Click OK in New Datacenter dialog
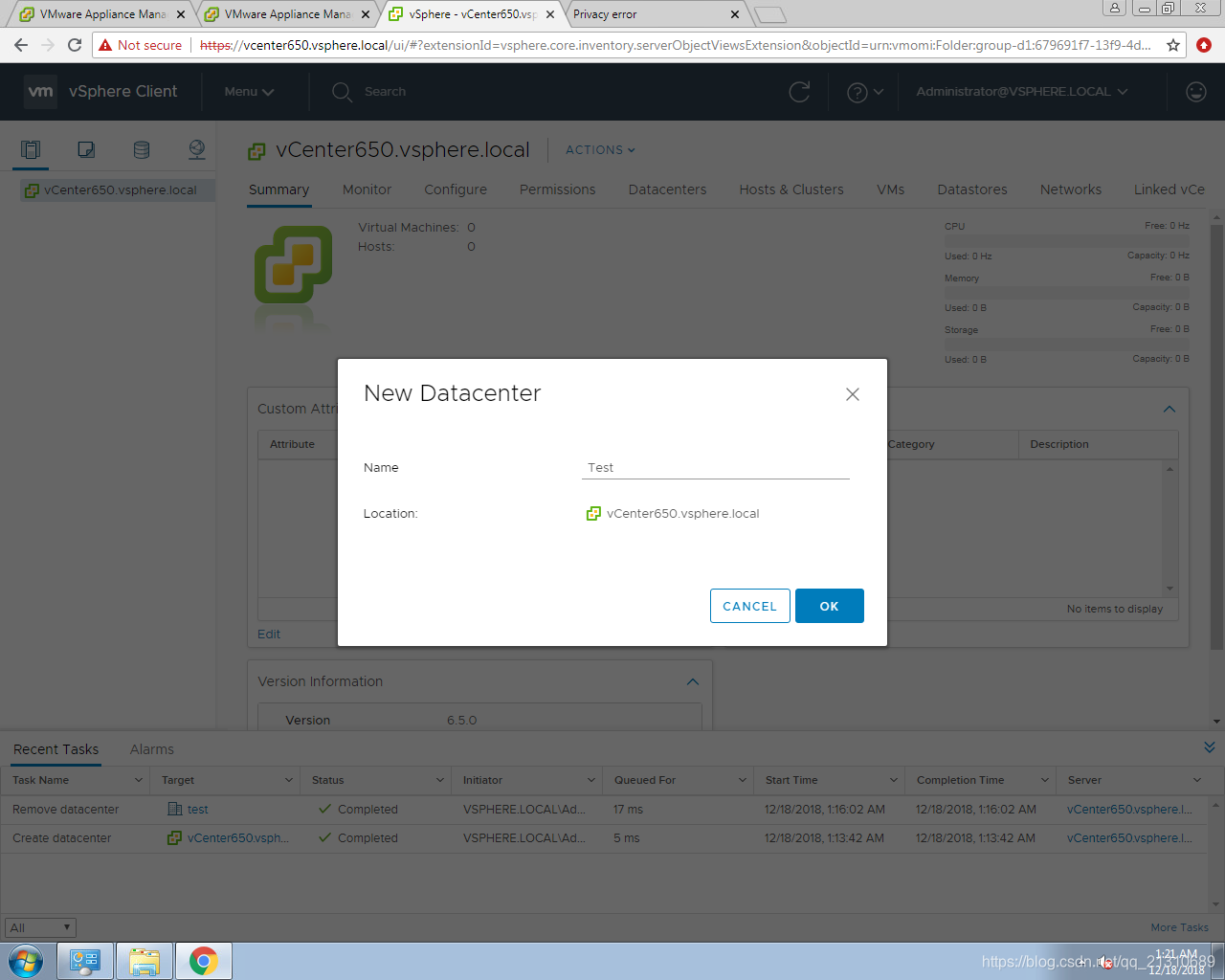1225x980 pixels. click(x=829, y=606)
